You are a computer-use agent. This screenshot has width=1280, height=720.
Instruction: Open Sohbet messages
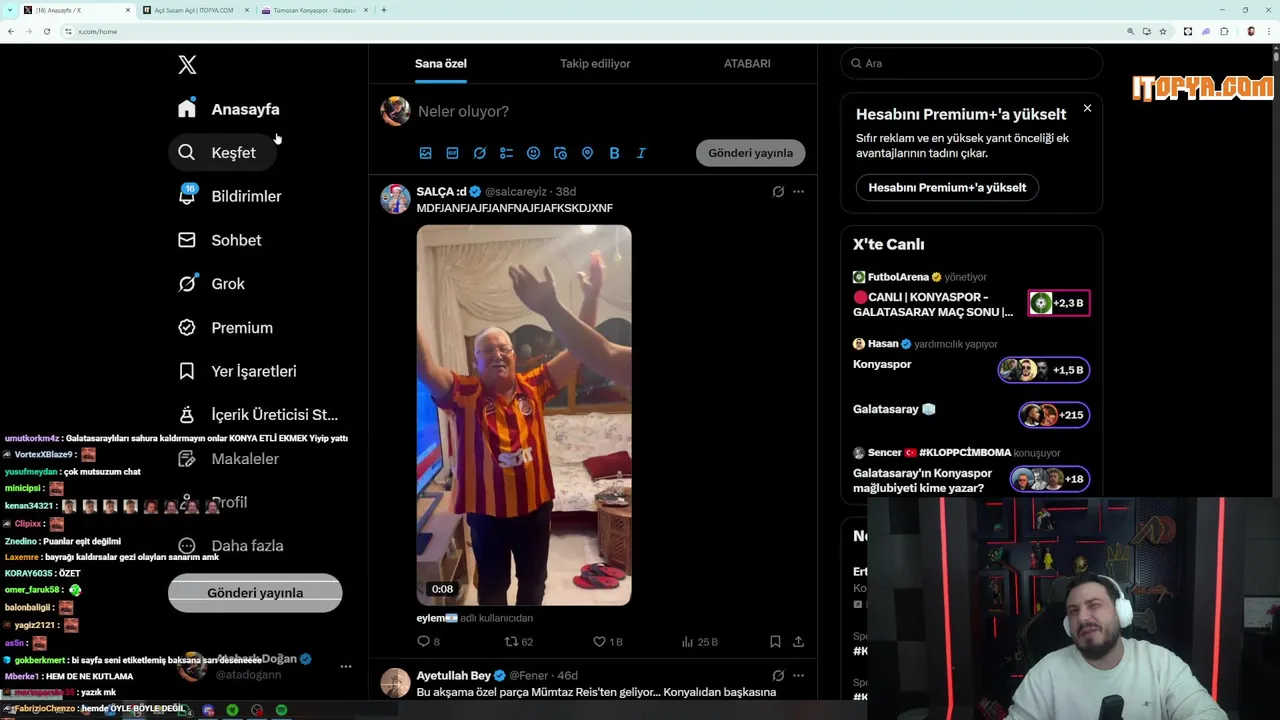(220, 240)
